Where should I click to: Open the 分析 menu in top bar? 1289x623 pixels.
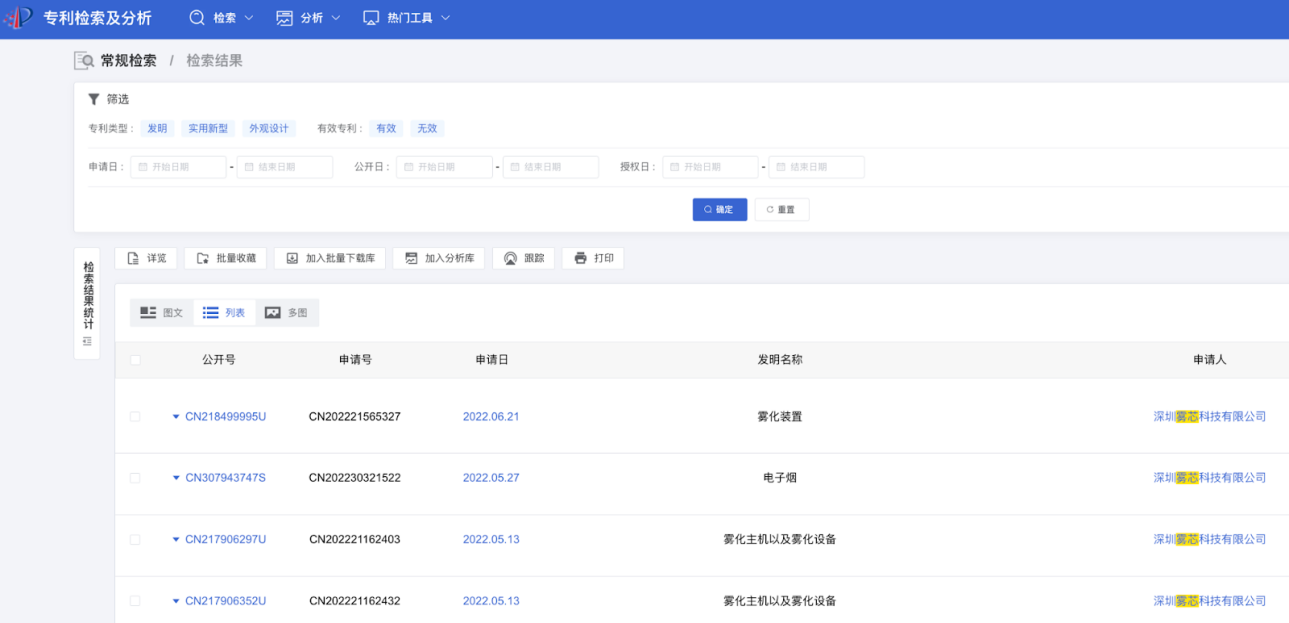pos(308,18)
